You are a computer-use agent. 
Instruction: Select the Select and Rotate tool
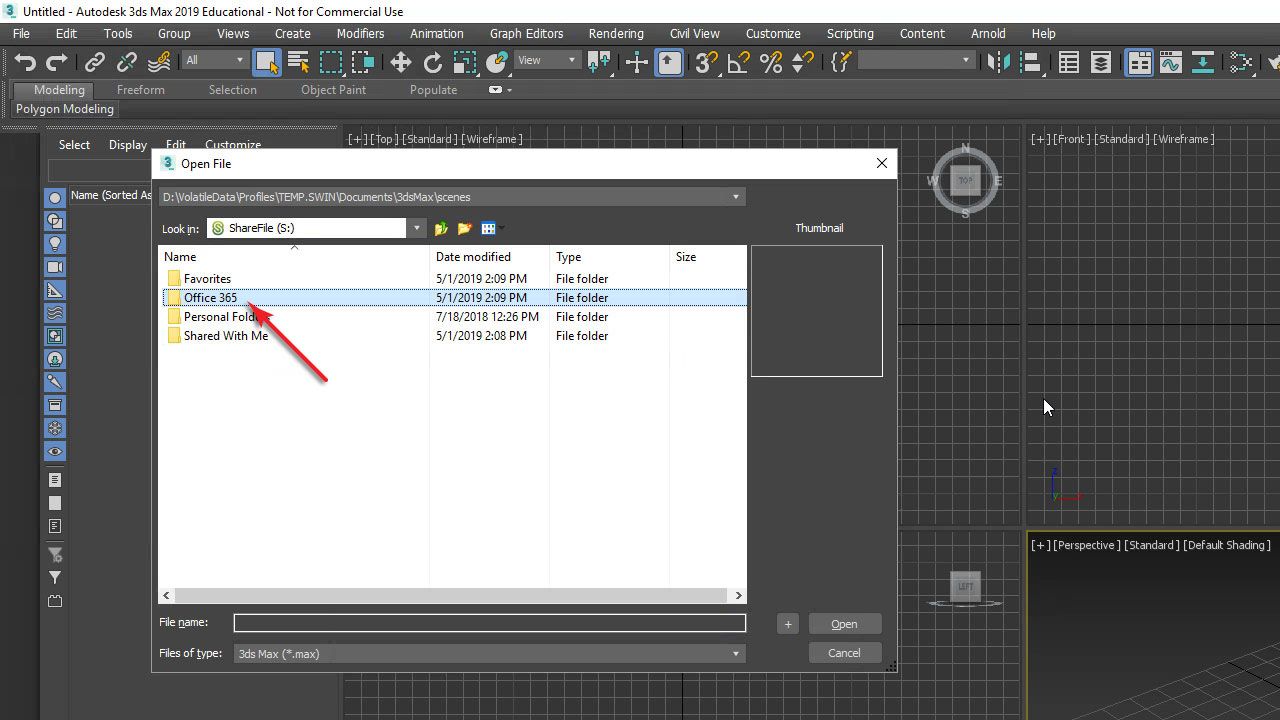coord(432,62)
